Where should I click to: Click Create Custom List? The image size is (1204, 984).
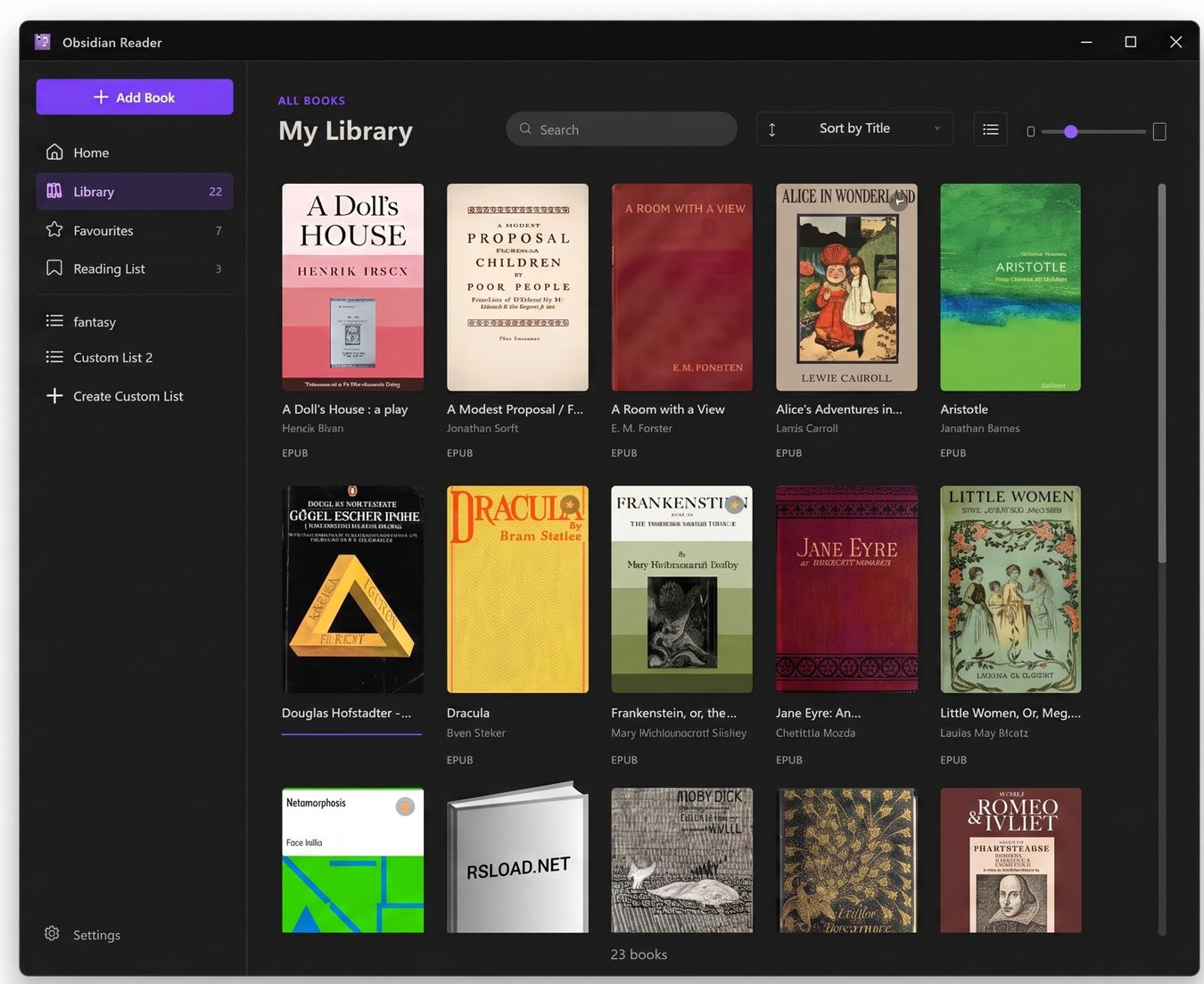pyautogui.click(x=135, y=396)
